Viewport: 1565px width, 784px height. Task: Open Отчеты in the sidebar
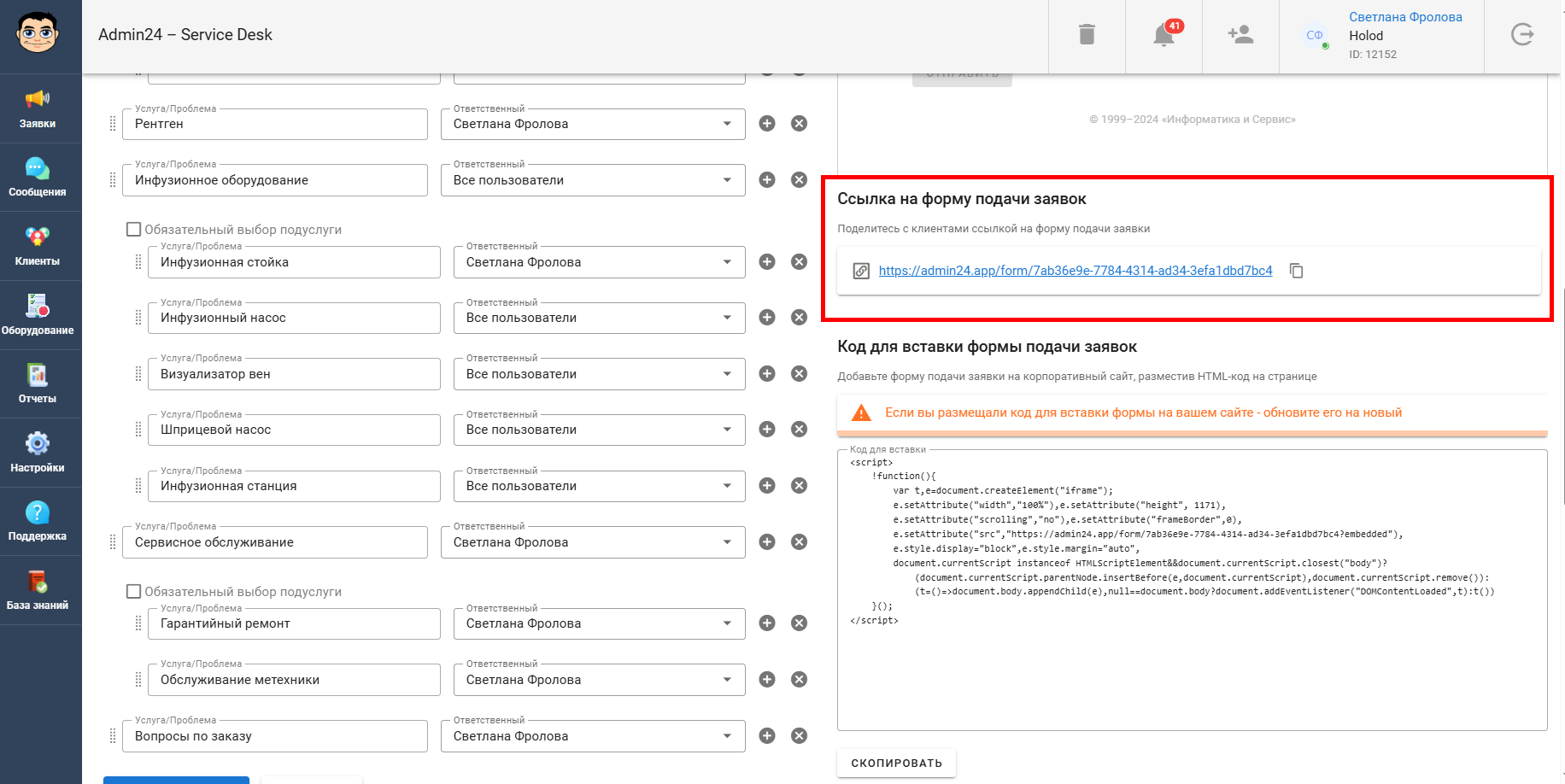[38, 383]
